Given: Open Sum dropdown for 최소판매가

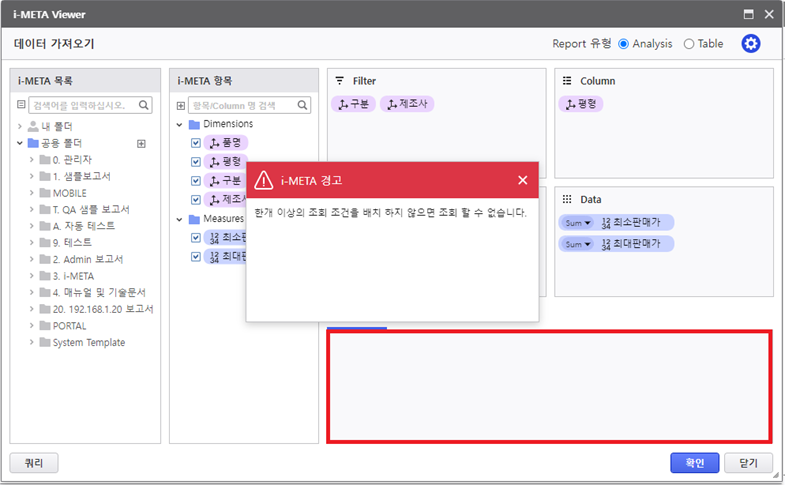Looking at the screenshot, I should (x=577, y=222).
